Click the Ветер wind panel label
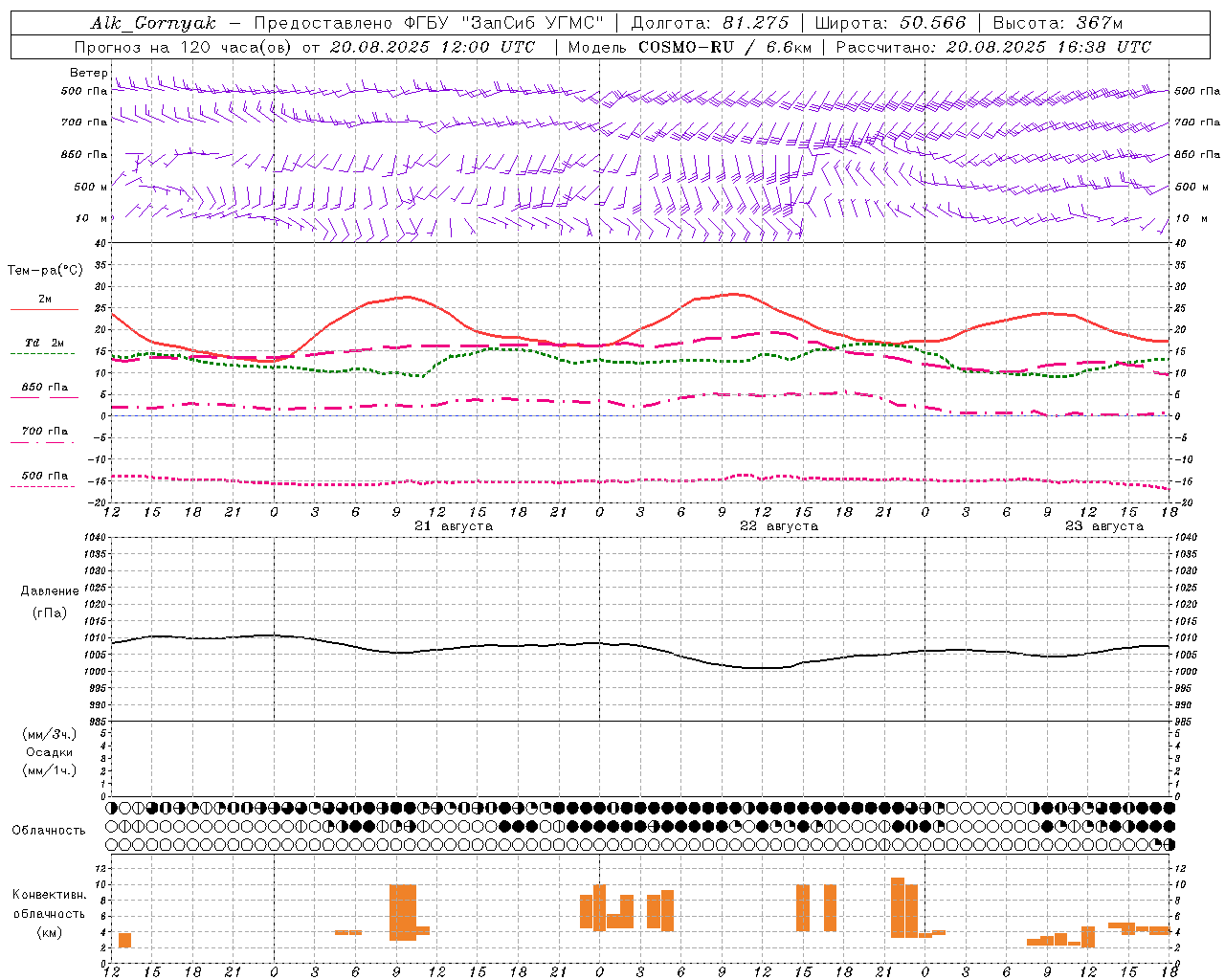The width and height of the screenshot is (1225, 980). click(x=89, y=73)
